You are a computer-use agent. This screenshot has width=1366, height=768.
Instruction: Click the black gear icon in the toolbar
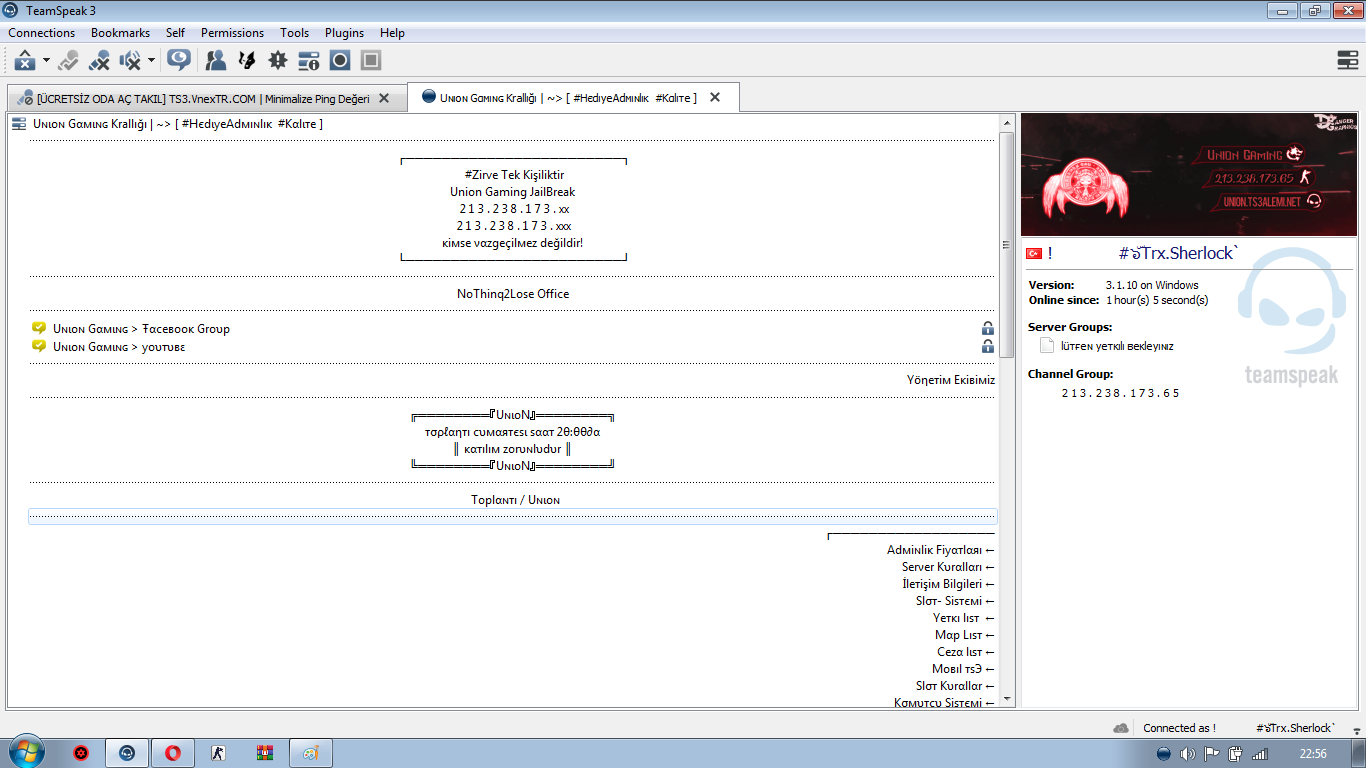278,61
